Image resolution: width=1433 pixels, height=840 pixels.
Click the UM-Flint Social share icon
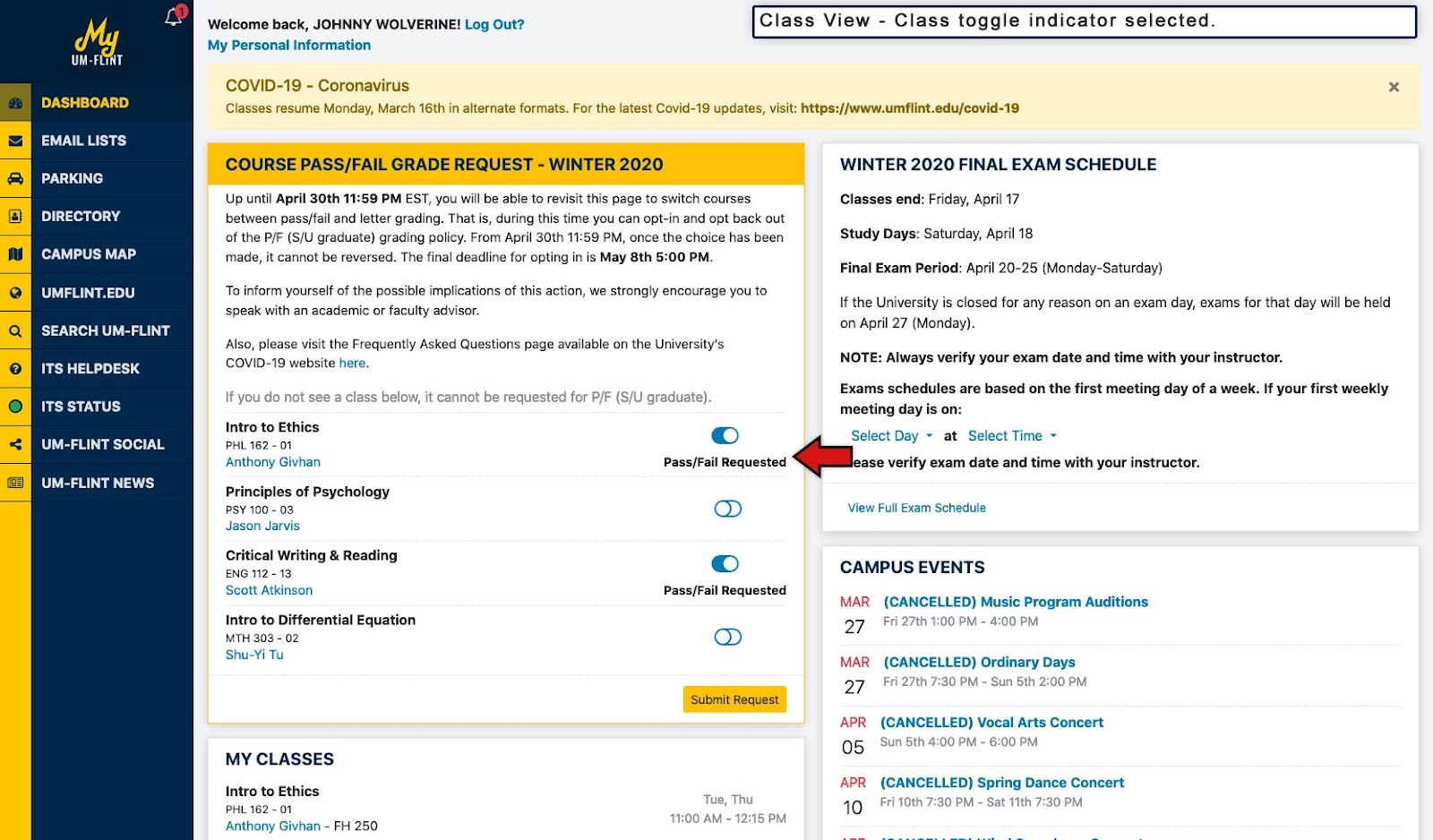[15, 444]
